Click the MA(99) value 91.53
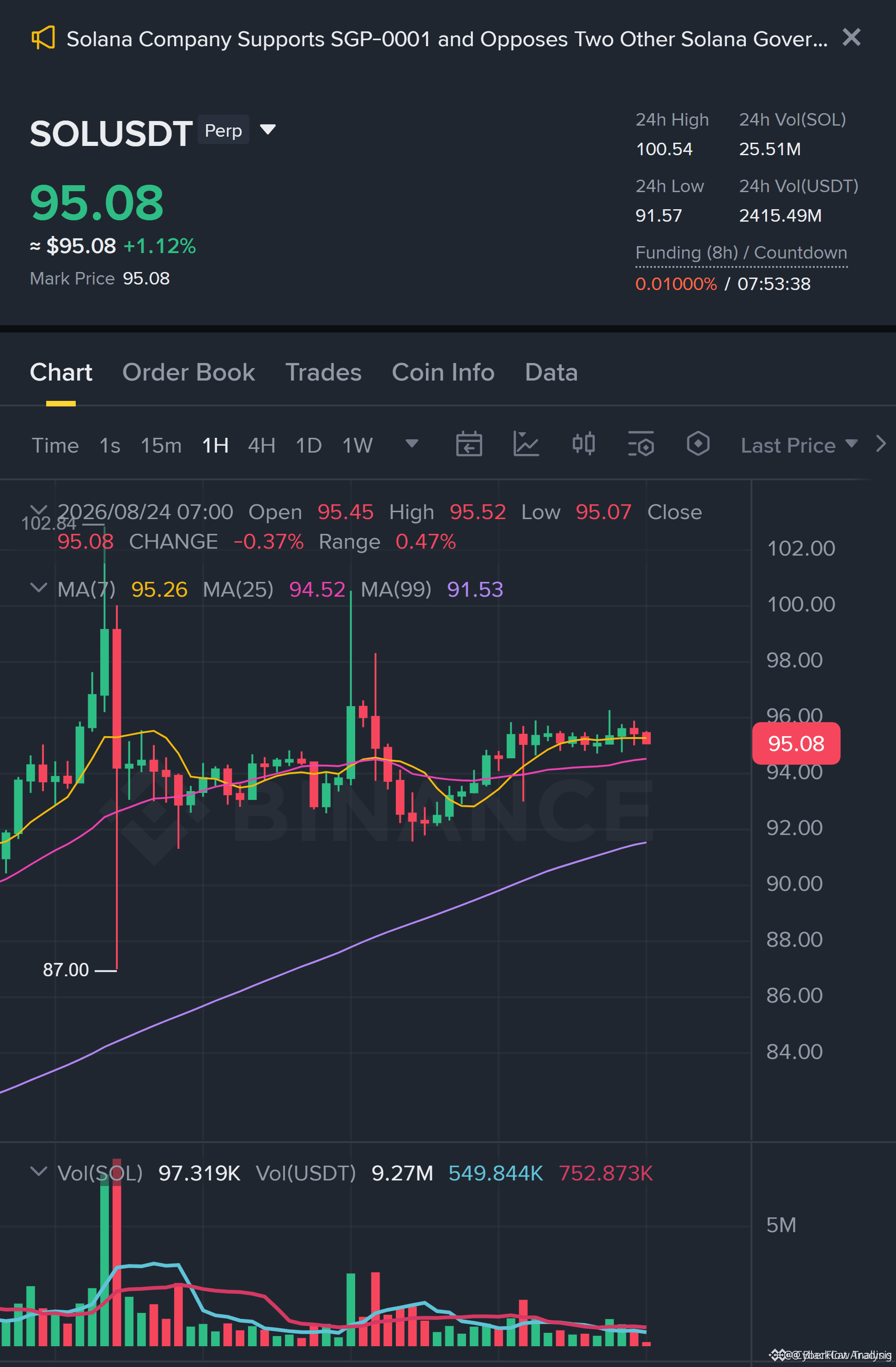This screenshot has width=896, height=1367. pyautogui.click(x=475, y=589)
